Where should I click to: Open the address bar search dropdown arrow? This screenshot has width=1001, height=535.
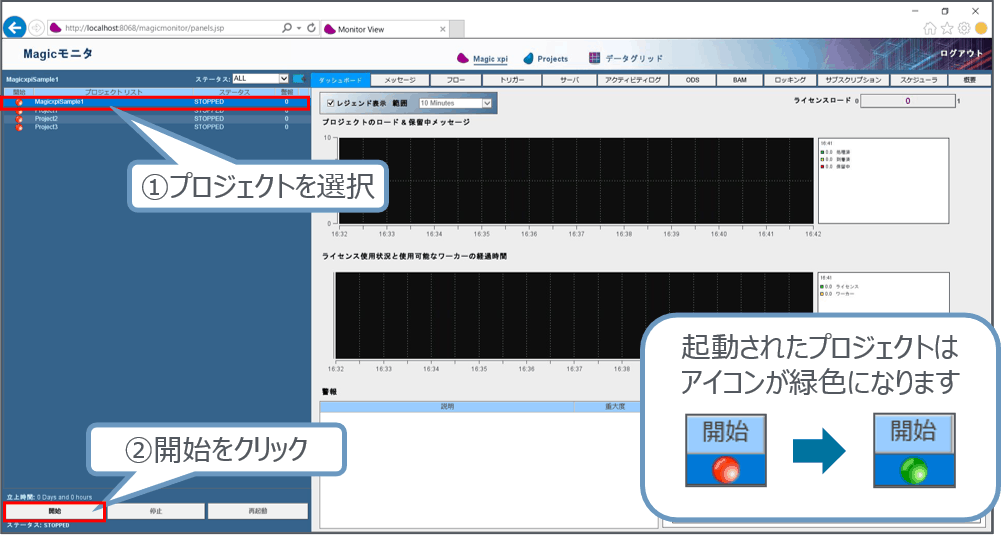point(299,29)
